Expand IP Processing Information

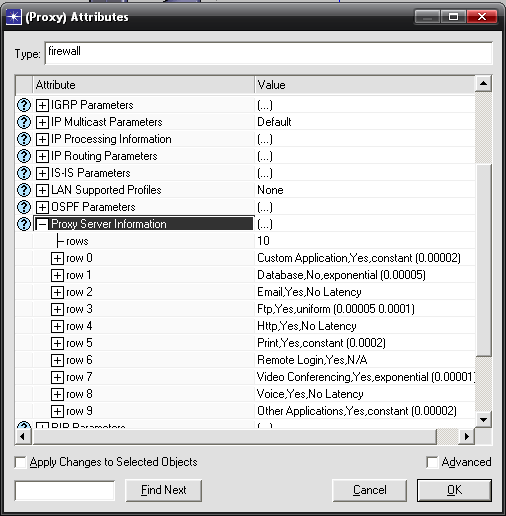42,139
